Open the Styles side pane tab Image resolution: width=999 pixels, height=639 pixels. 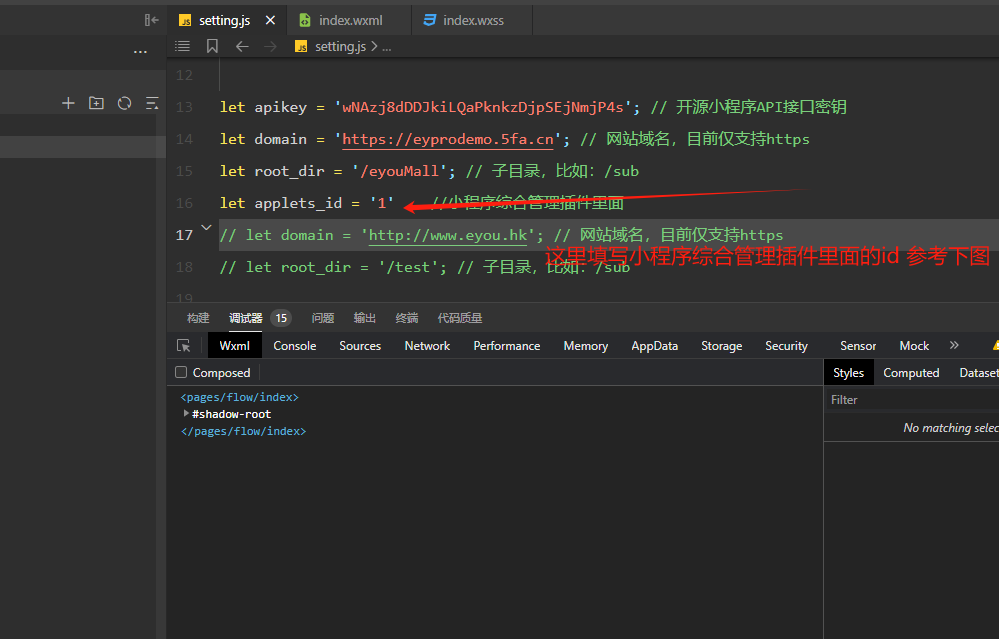coord(848,373)
